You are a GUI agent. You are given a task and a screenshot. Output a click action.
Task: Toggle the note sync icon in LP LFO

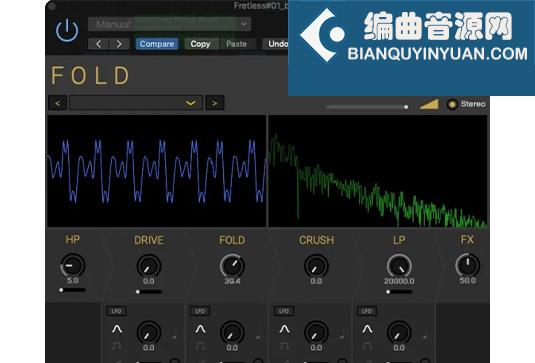425,334
